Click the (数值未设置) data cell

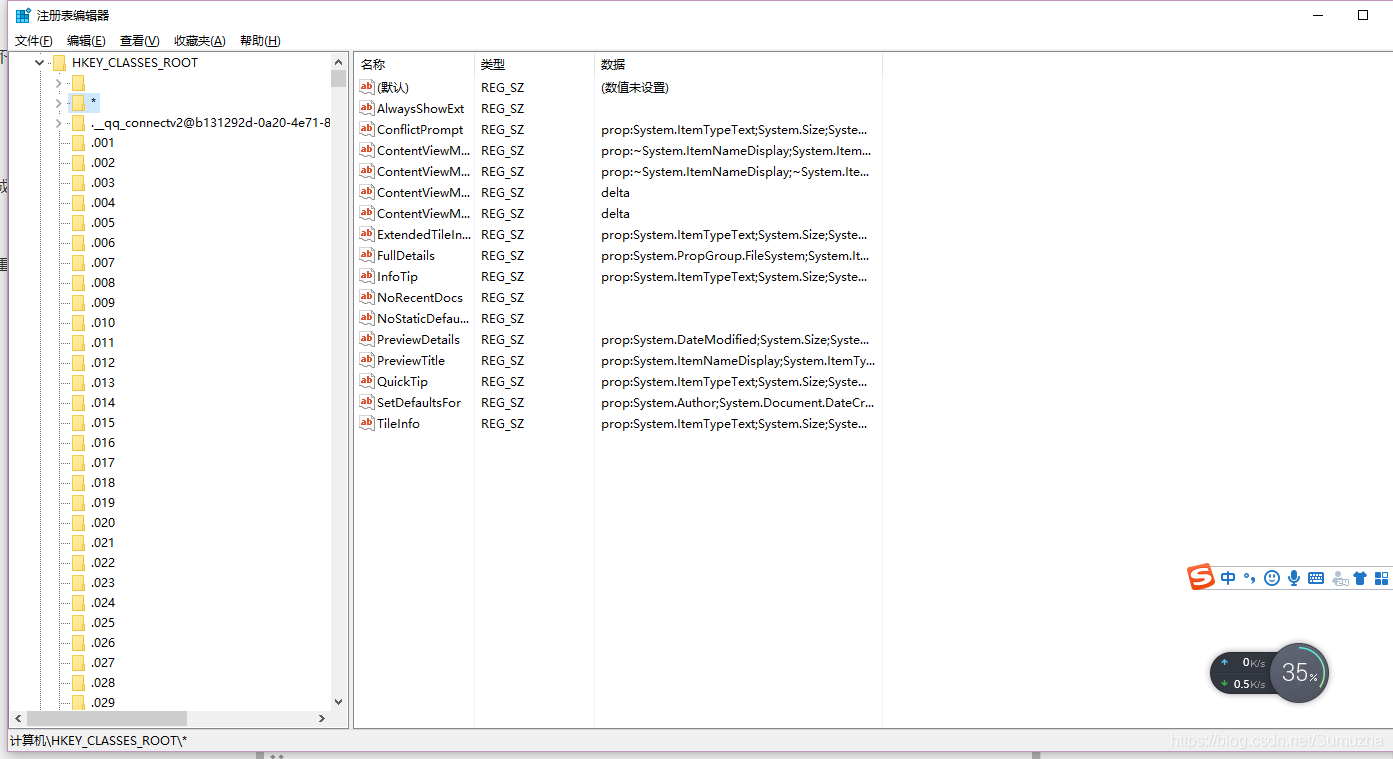coord(635,87)
